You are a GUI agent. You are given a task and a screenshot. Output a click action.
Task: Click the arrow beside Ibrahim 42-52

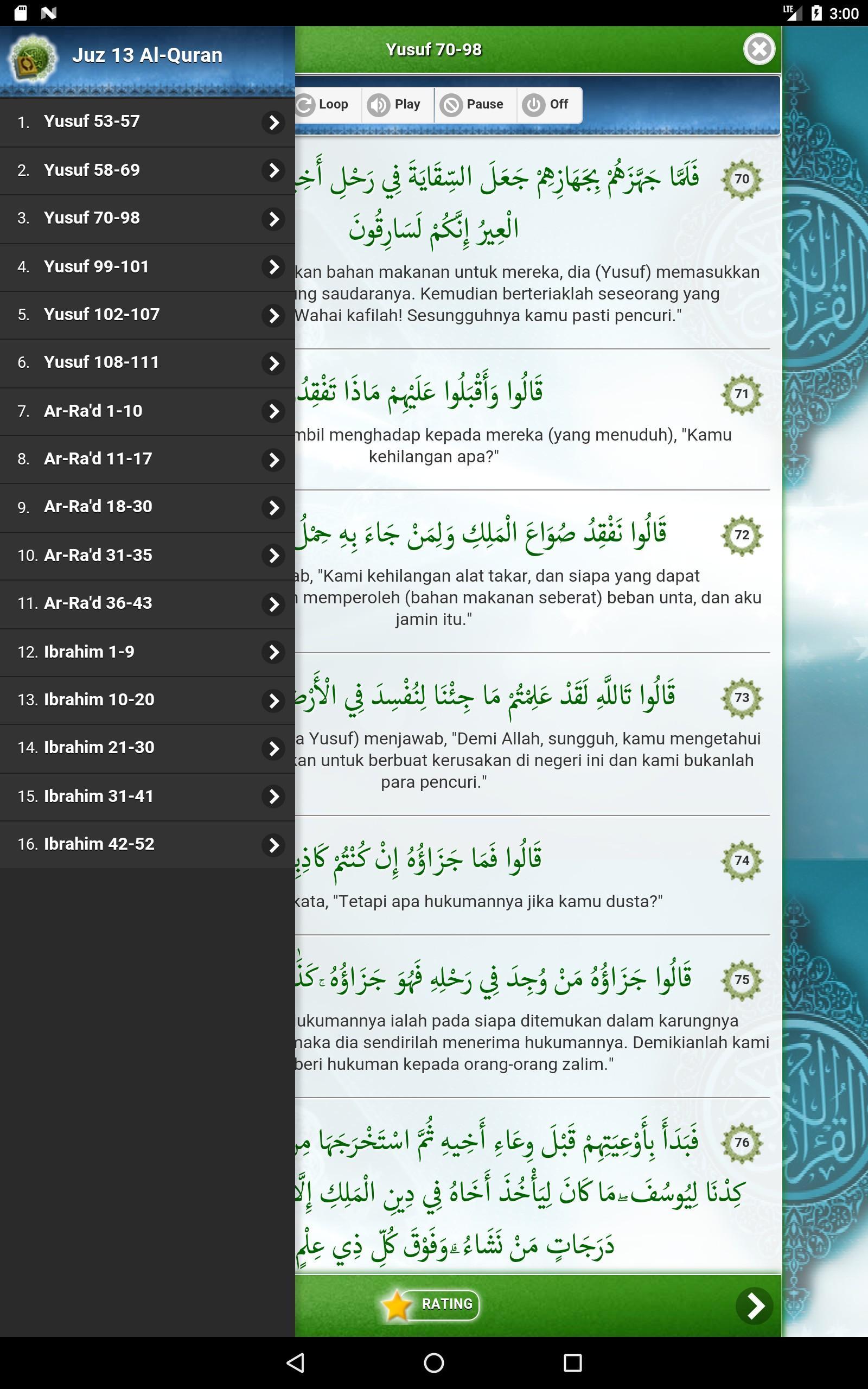pos(274,845)
